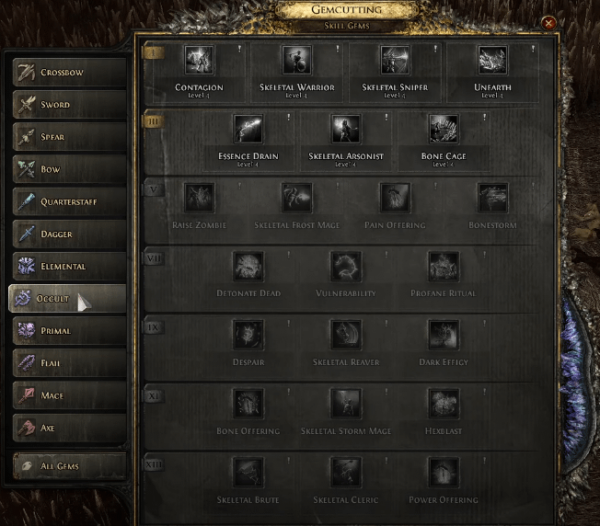Open the Crossbow gem category

click(69, 72)
